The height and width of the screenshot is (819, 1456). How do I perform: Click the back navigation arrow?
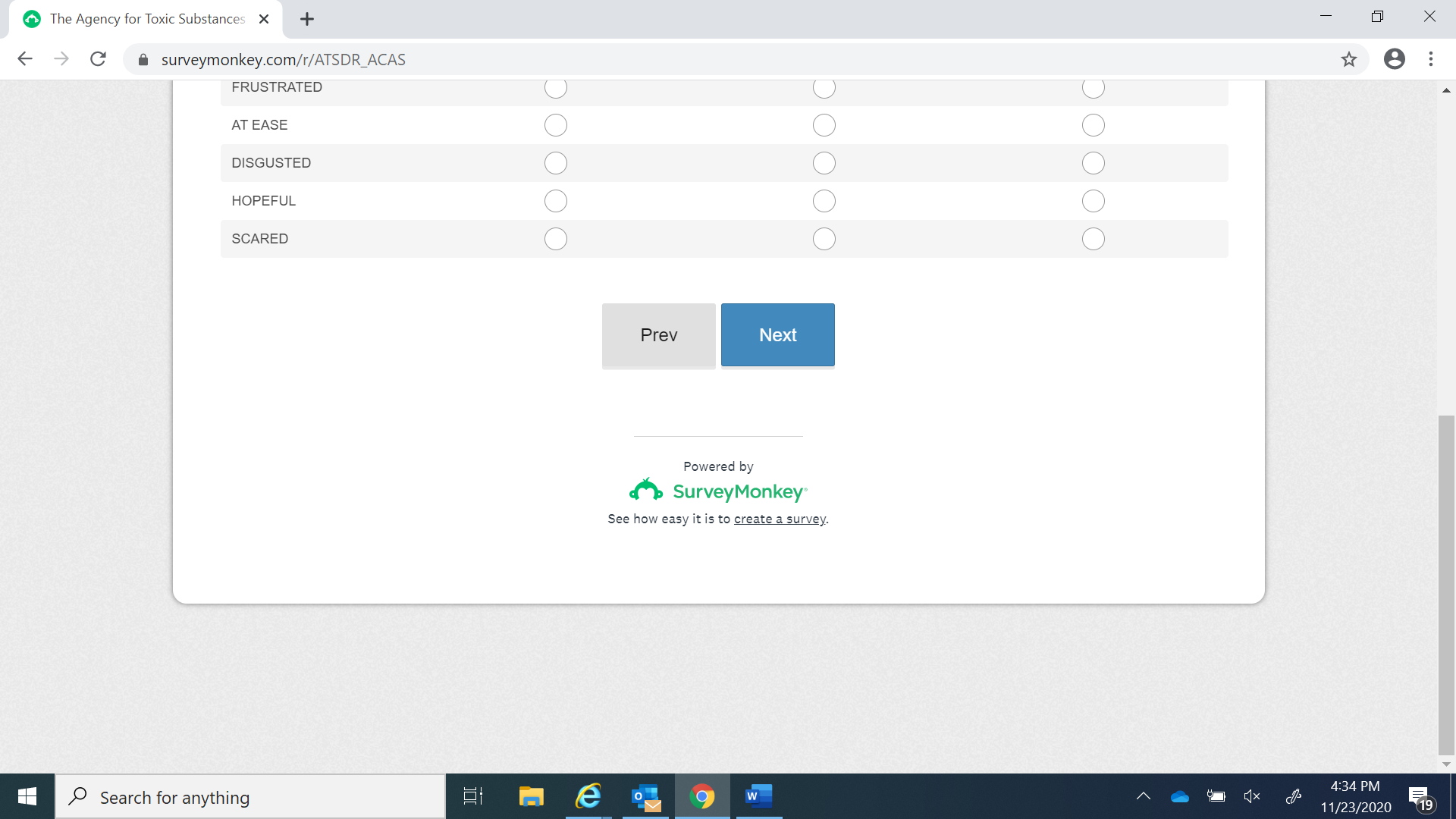coord(25,59)
